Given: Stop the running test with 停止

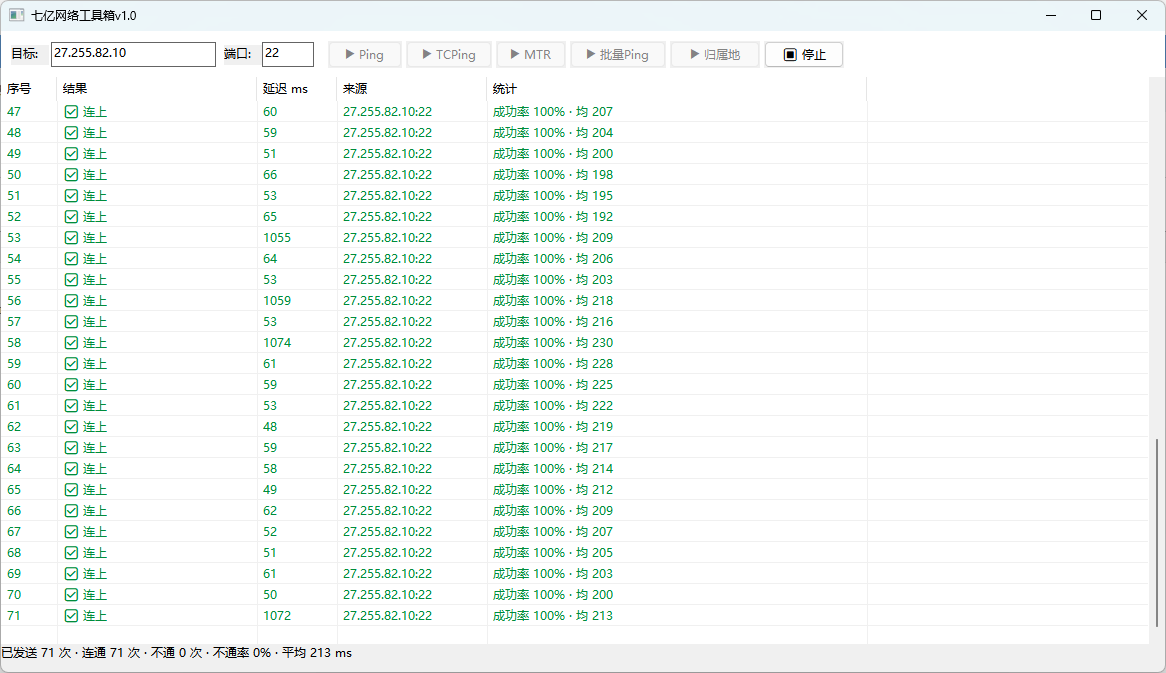Looking at the screenshot, I should click(804, 54).
